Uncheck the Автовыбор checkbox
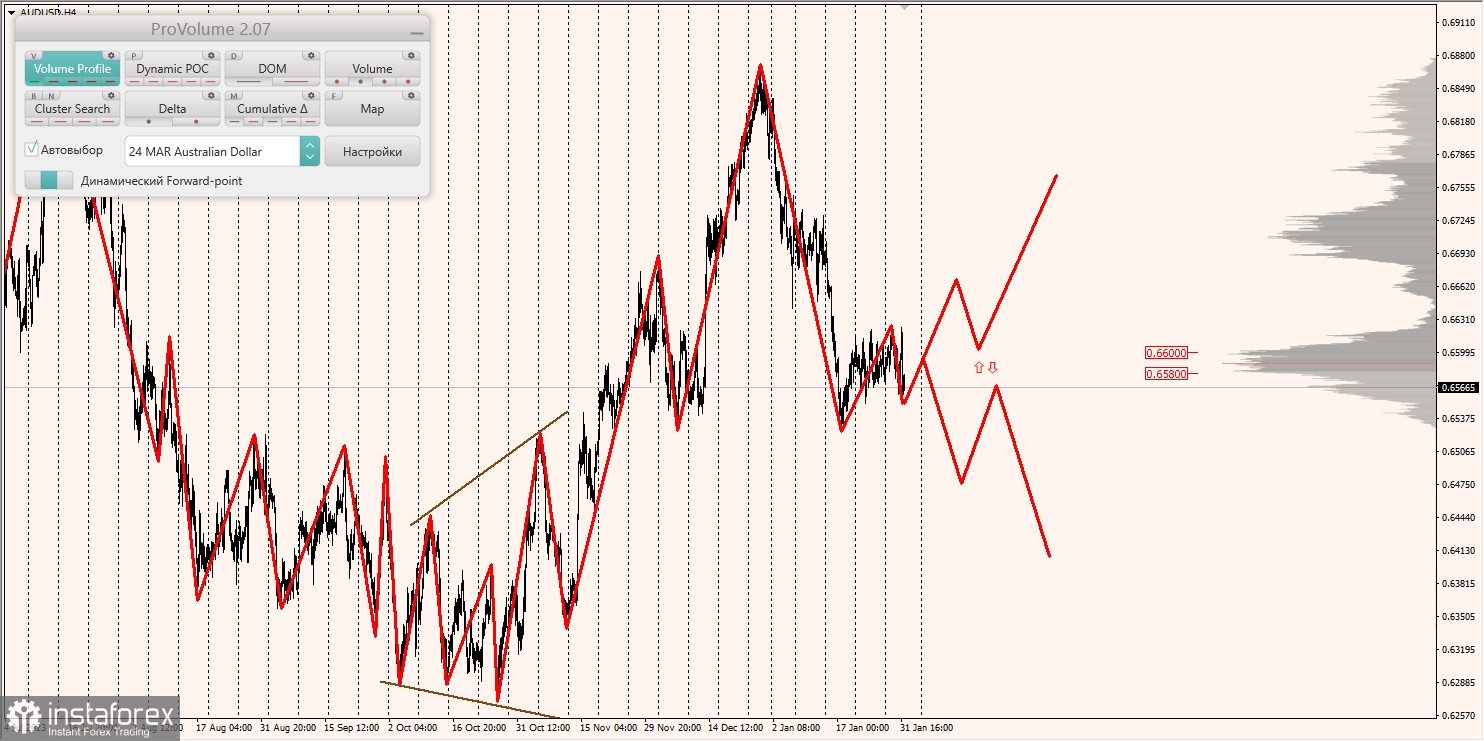This screenshot has height=741, width=1484. [x=31, y=149]
